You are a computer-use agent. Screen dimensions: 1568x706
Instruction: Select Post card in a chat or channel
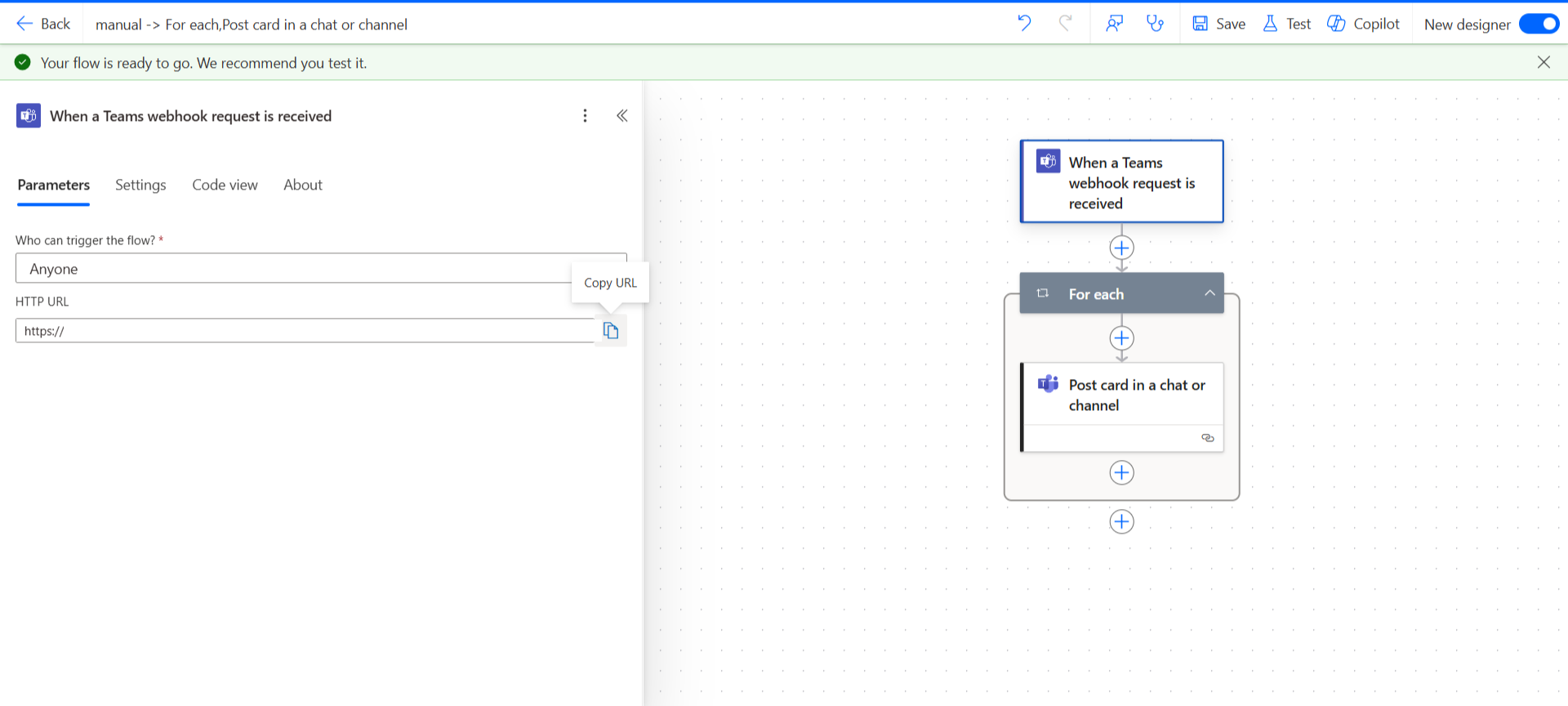coord(1122,407)
